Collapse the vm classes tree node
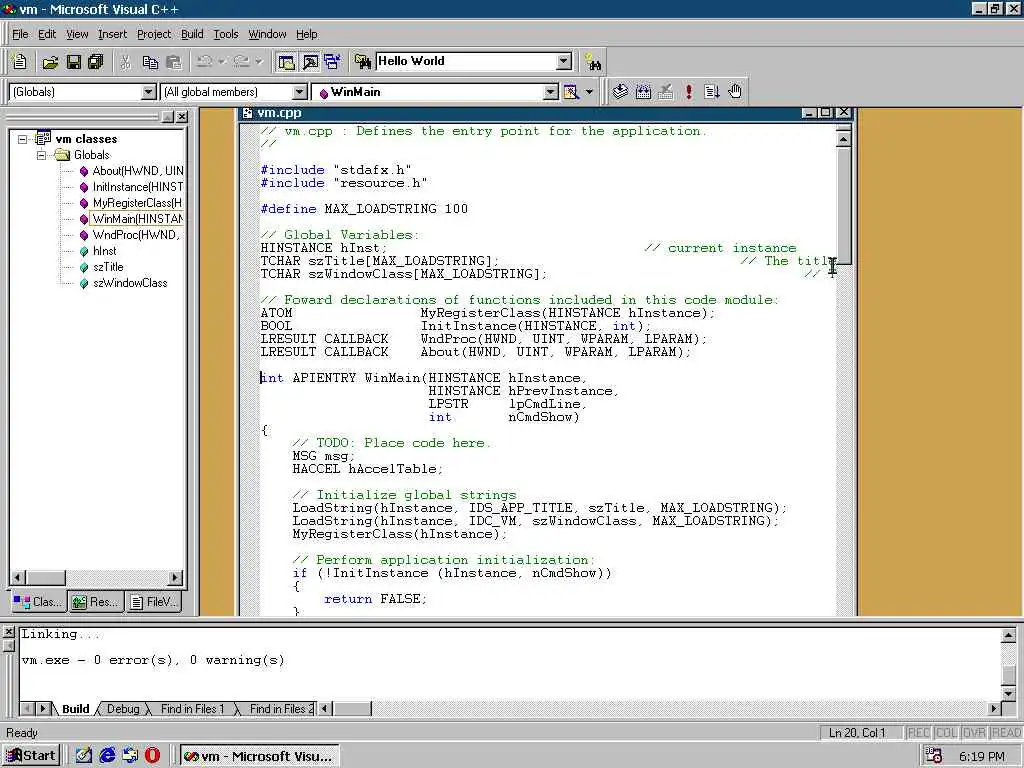The height and width of the screenshot is (768, 1024). [23, 138]
